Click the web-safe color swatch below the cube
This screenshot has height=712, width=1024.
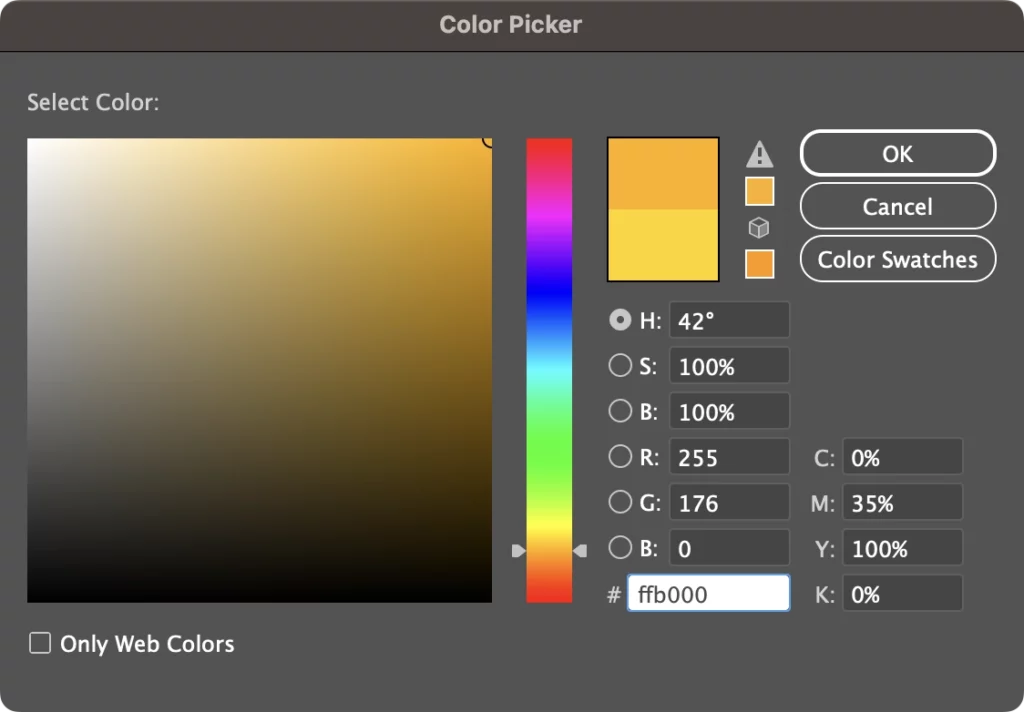pyautogui.click(x=760, y=263)
